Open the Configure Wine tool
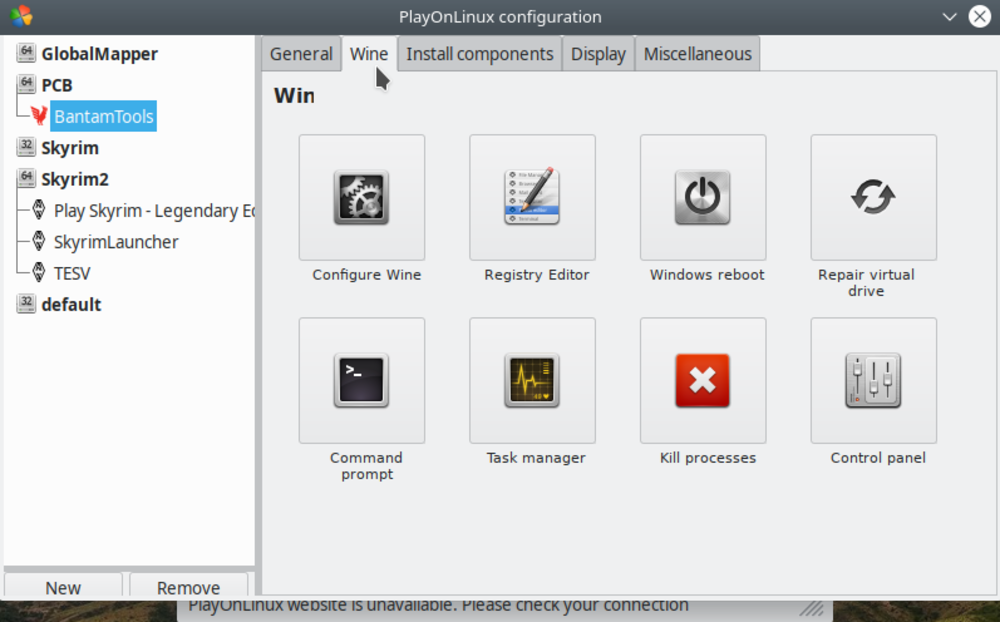Image resolution: width=1000 pixels, height=622 pixels. pyautogui.click(x=362, y=197)
